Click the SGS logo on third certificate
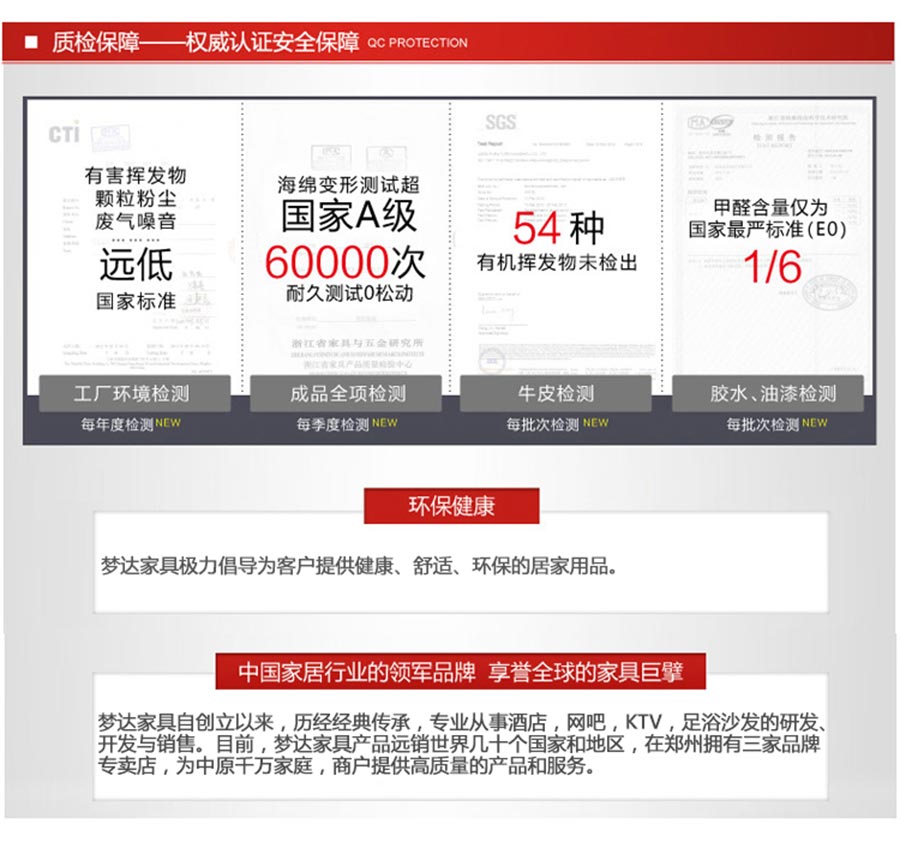Screen dimensions: 900x848 (x=500, y=123)
